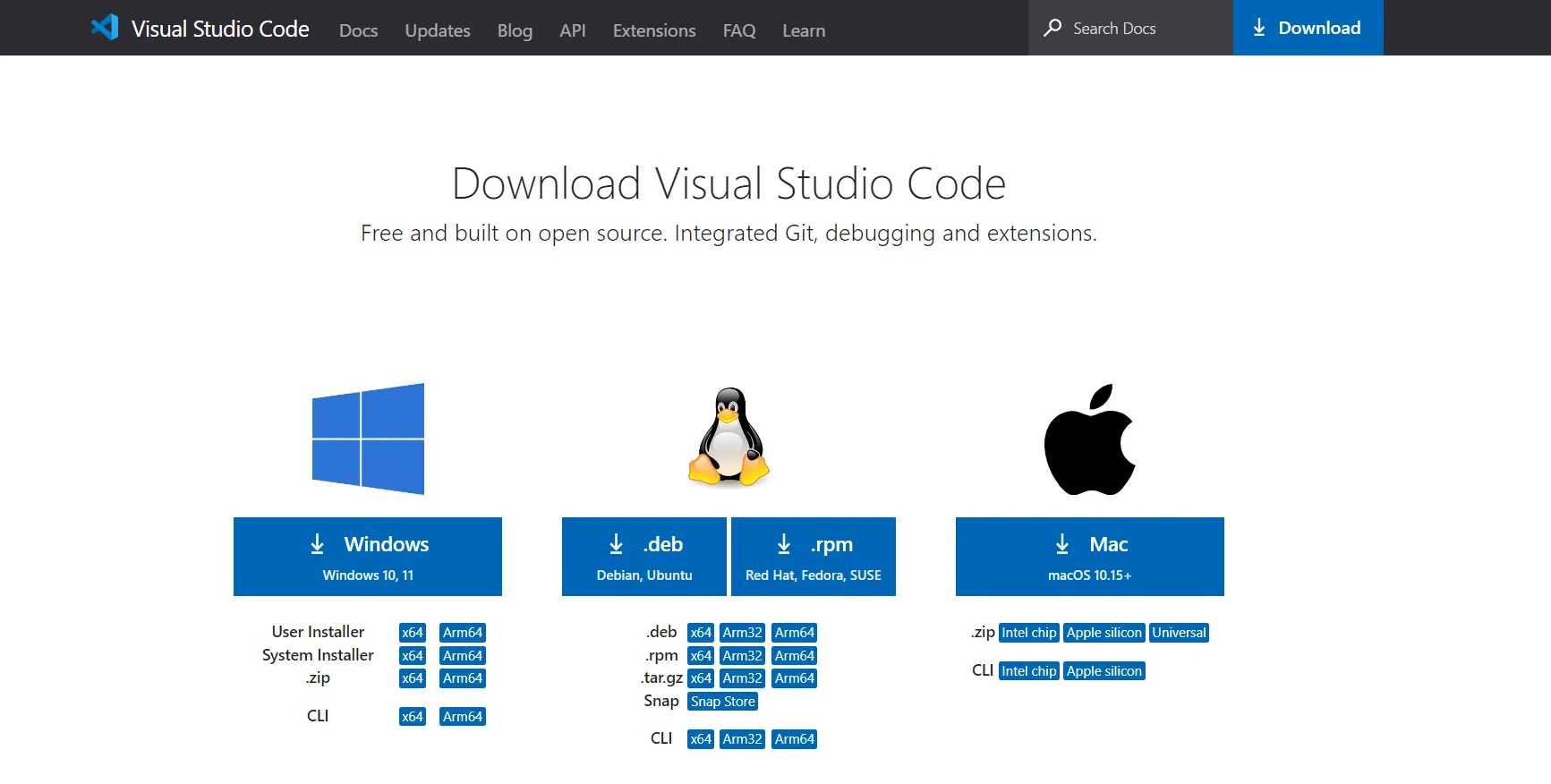Select x64 for Linux .tar.gz
The height and width of the screenshot is (784, 1551).
pyautogui.click(x=701, y=678)
